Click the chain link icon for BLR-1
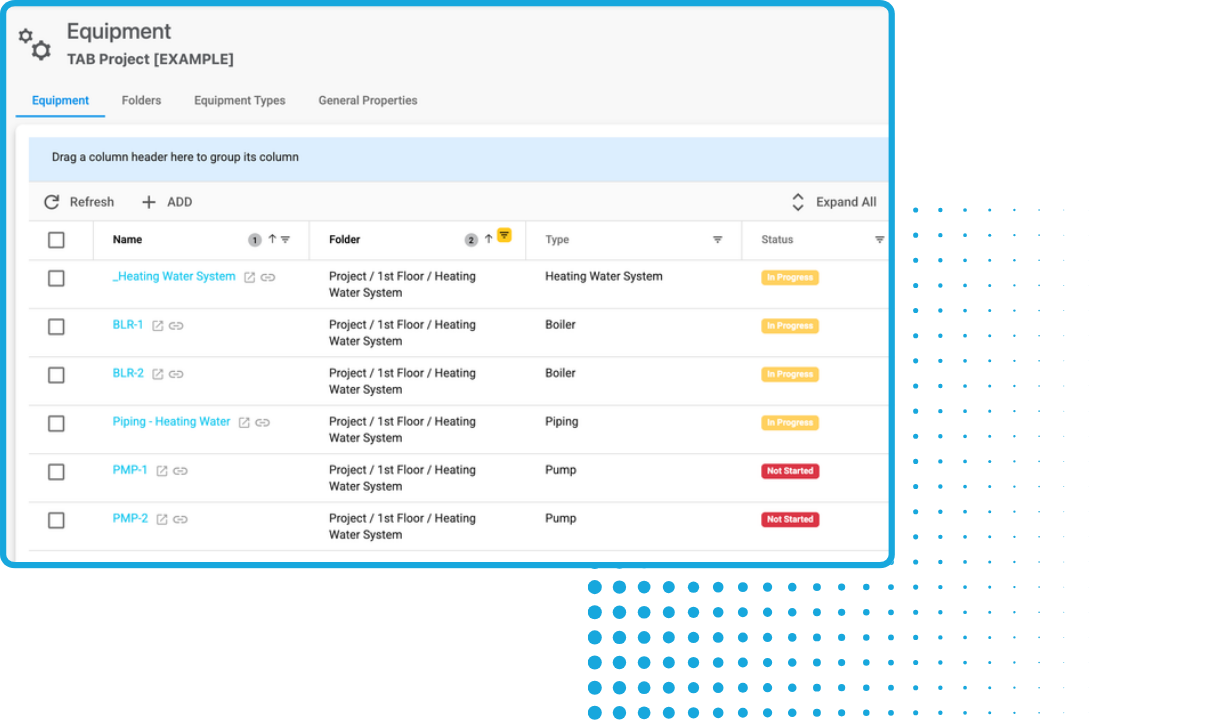 click(x=176, y=326)
